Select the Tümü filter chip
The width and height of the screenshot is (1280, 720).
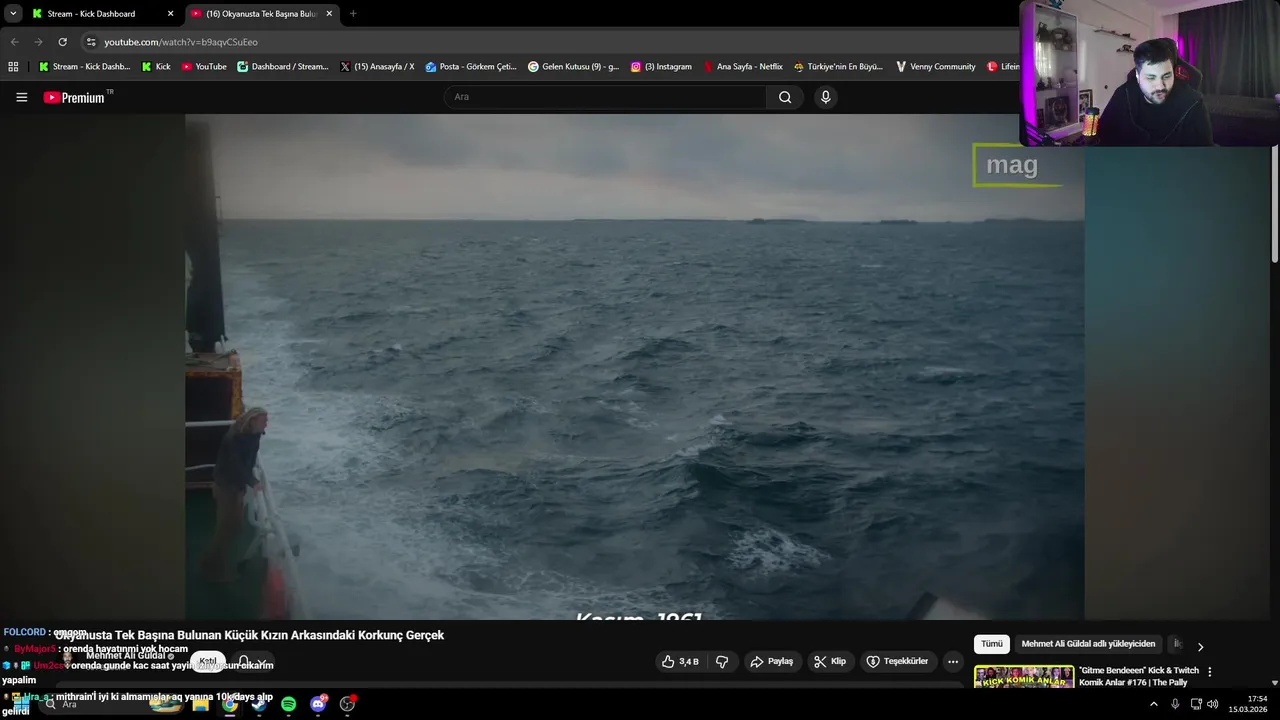[991, 644]
